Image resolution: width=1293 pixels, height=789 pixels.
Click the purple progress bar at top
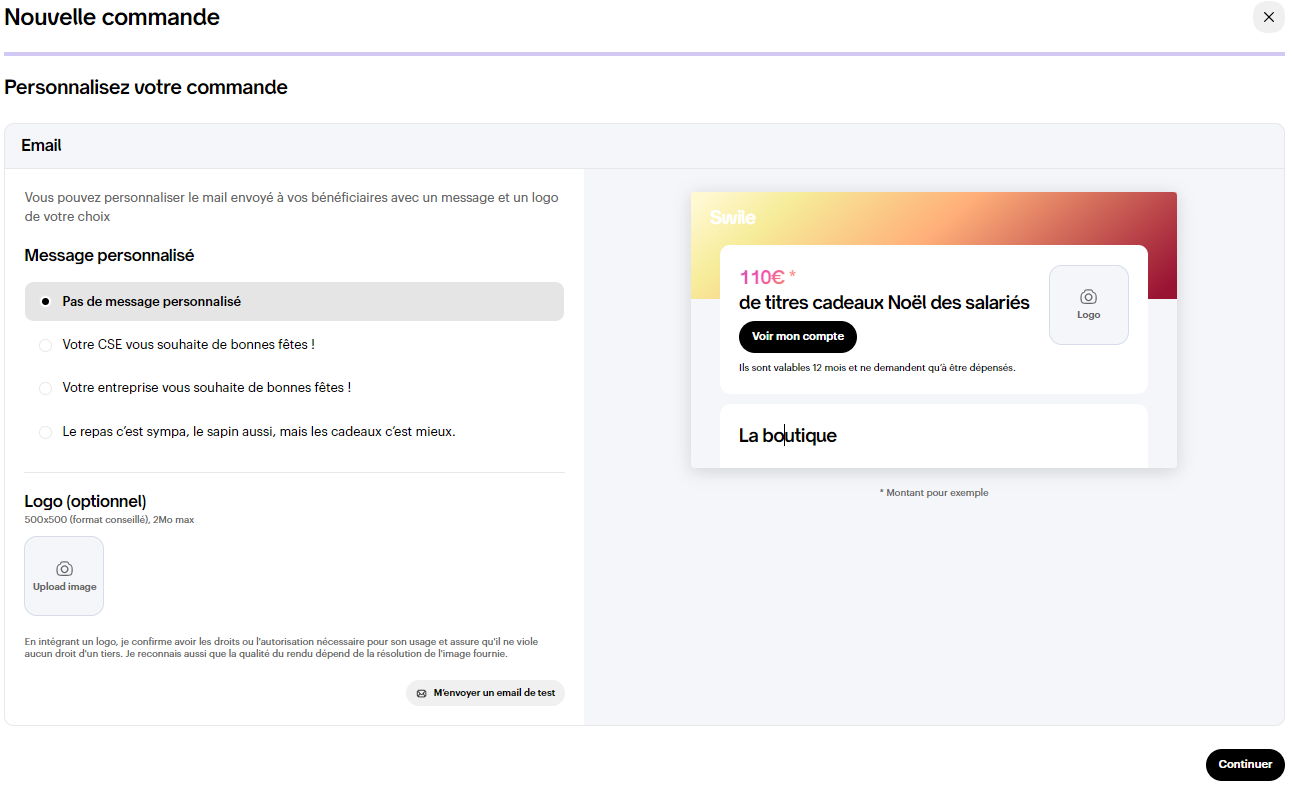pyautogui.click(x=644, y=54)
